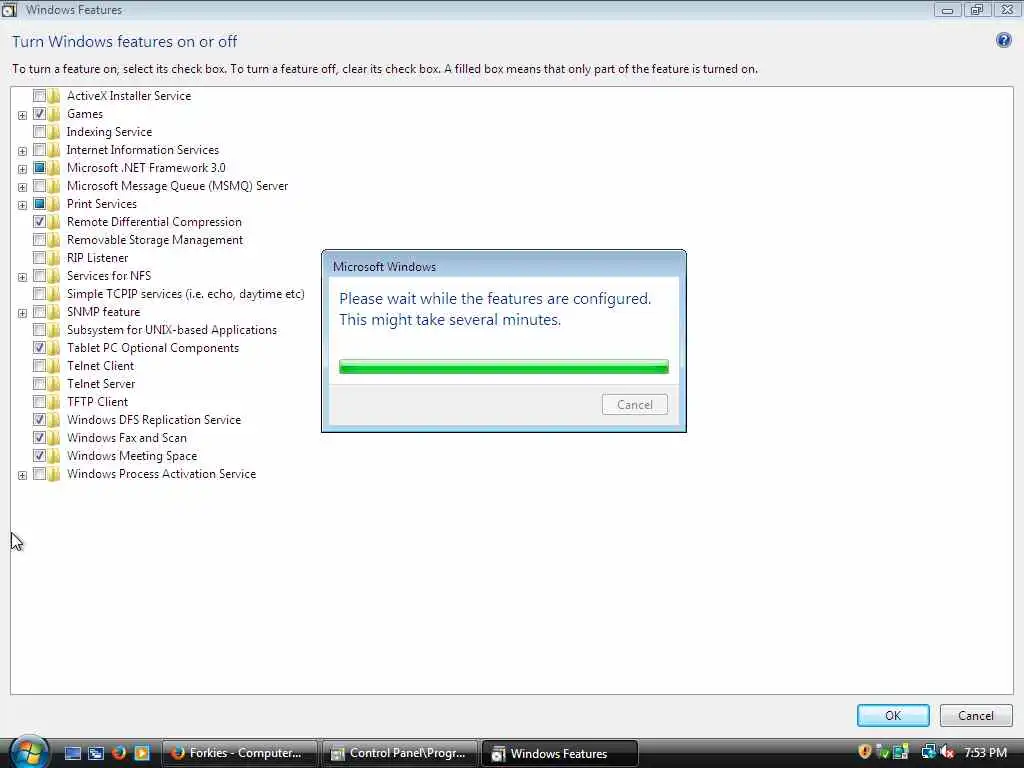This screenshot has width=1024, height=768.
Task: Expand the SNMP feature node
Action: click(x=22, y=313)
